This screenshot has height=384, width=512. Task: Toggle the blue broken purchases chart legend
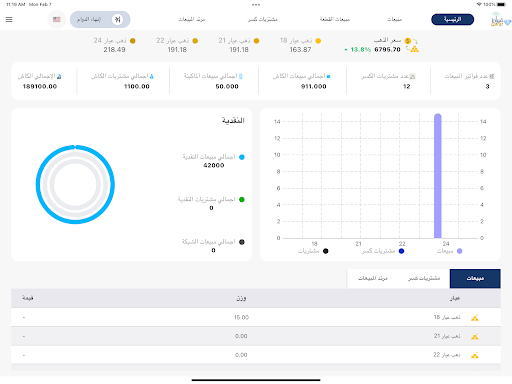(383, 251)
